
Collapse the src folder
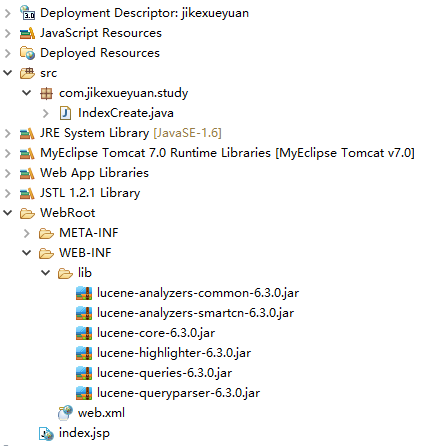point(8,73)
